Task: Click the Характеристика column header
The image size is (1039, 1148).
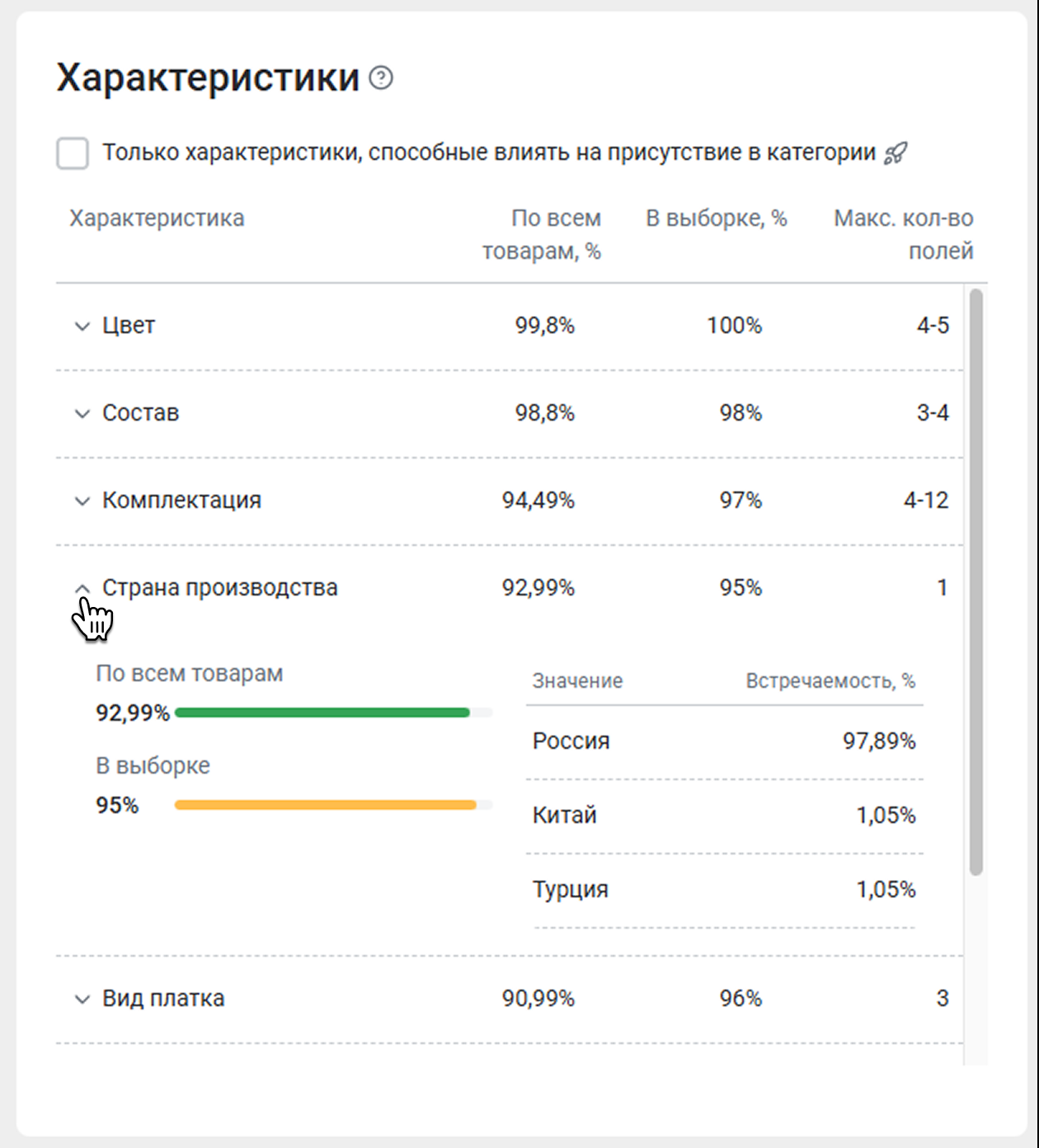Action: [157, 219]
